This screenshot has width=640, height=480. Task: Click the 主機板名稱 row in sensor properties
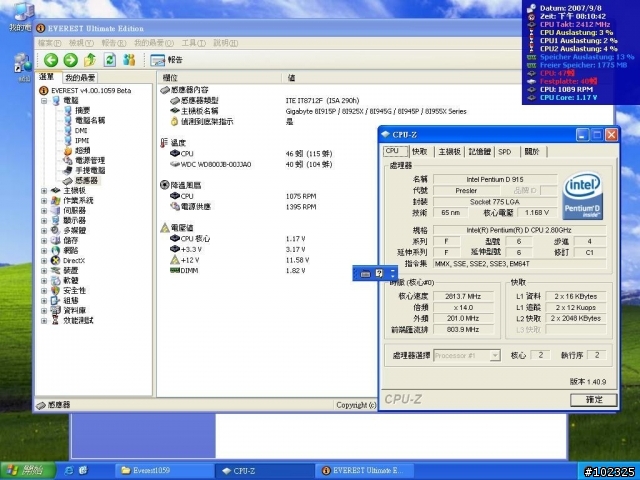318,111
